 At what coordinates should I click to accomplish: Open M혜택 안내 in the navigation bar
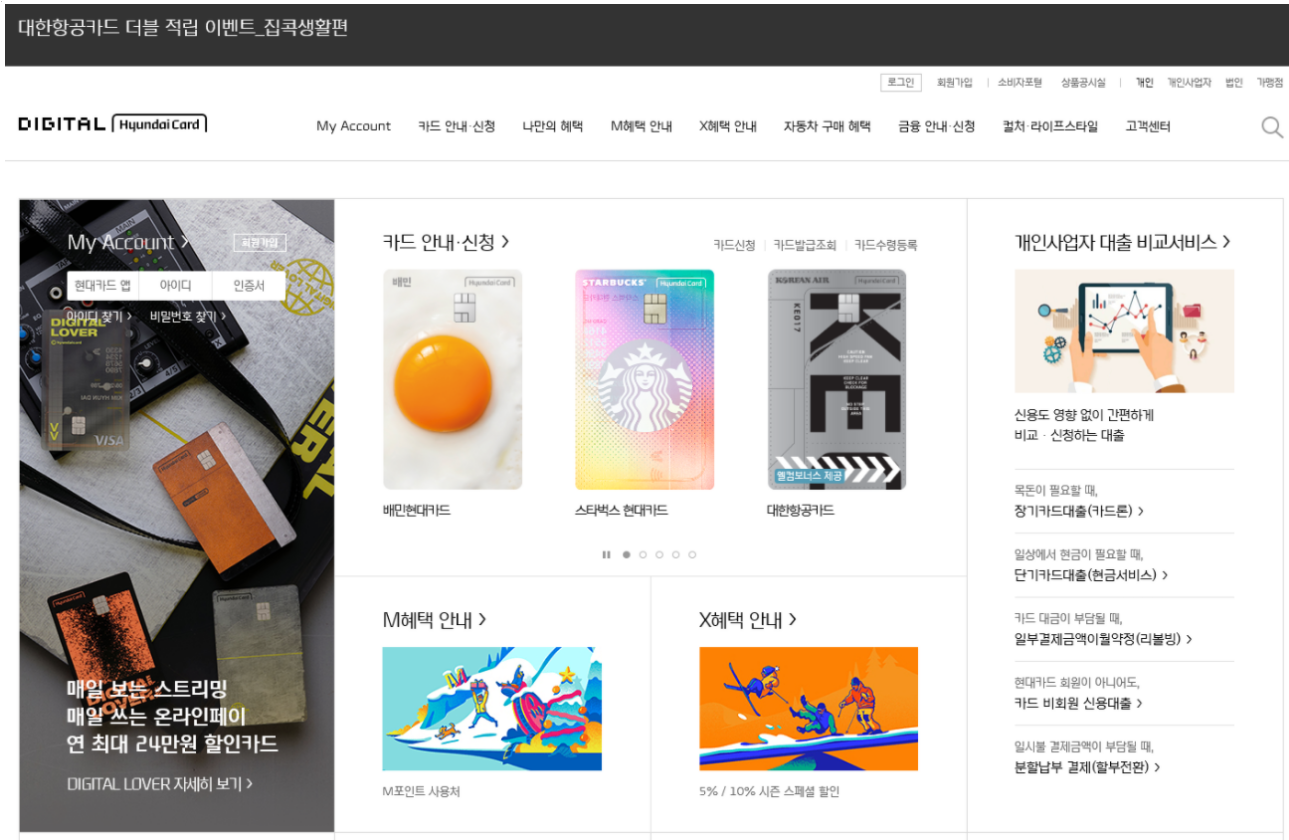click(x=642, y=126)
